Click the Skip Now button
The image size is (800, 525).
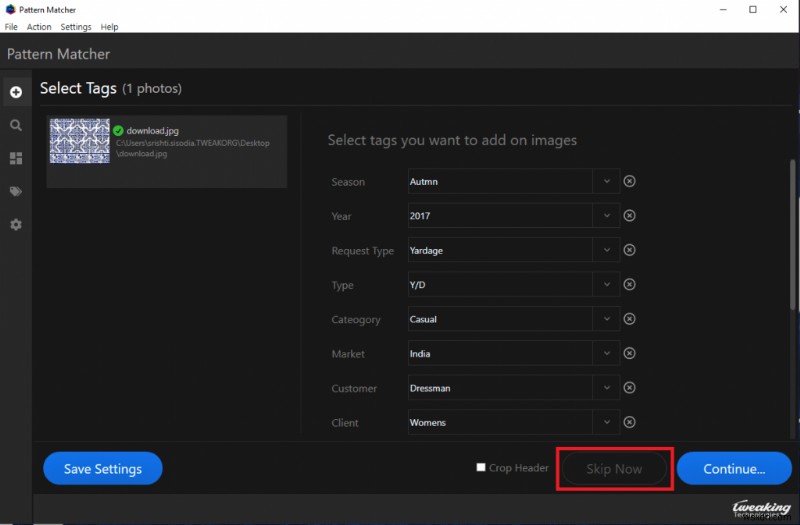[x=614, y=469]
